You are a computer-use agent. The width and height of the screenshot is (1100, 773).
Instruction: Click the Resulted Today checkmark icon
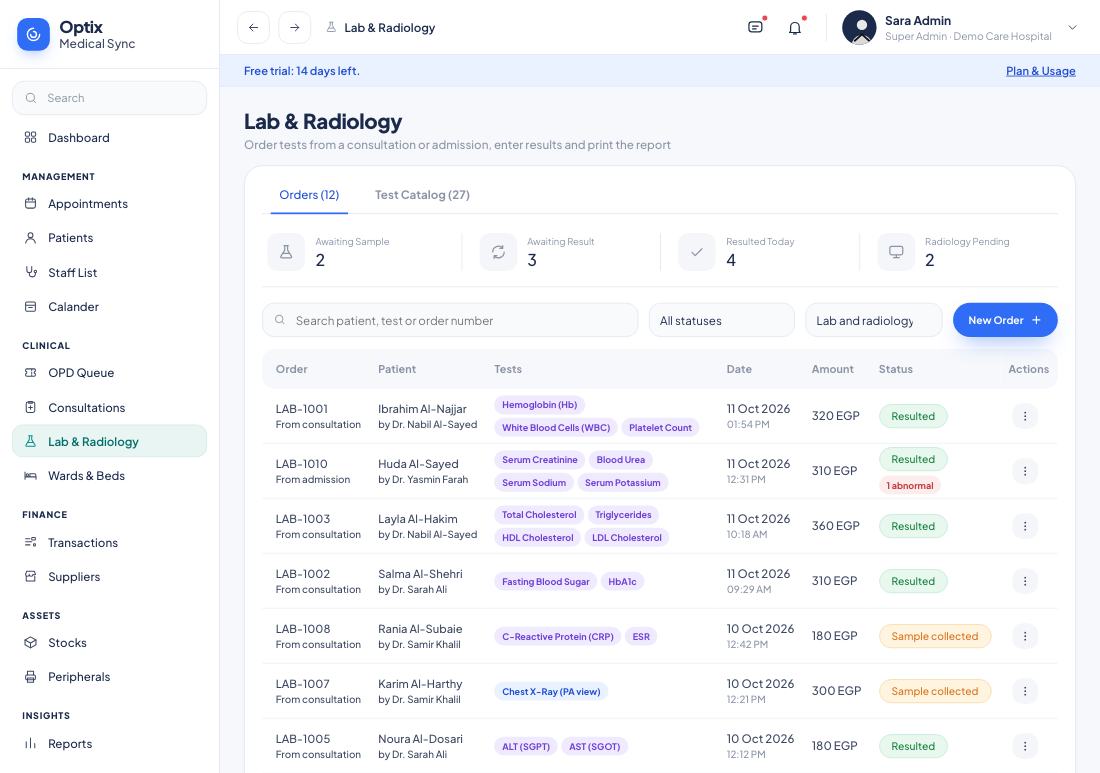pyautogui.click(x=697, y=252)
